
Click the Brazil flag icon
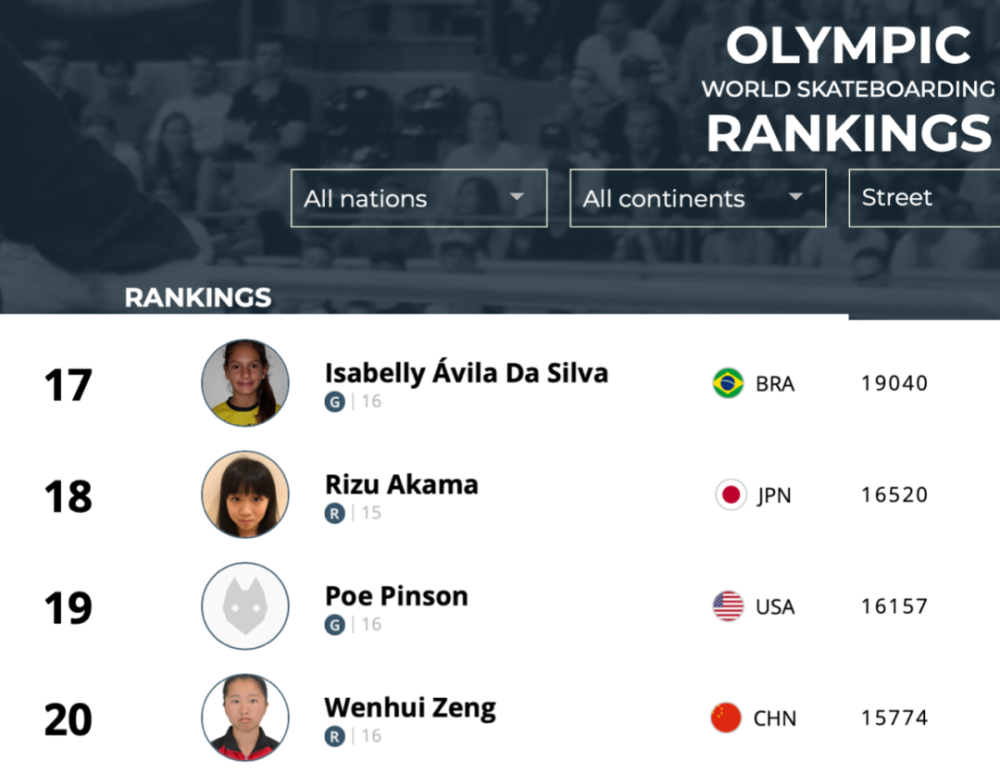728,383
